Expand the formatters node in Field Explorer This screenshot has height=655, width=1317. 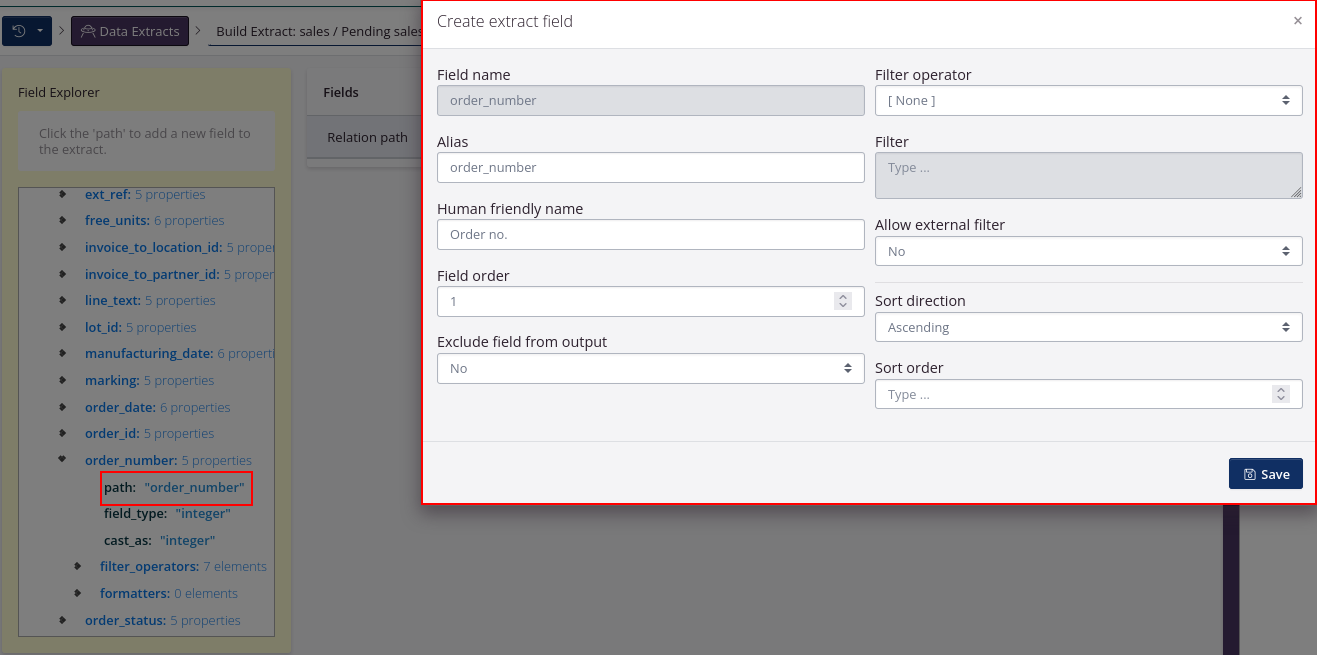[78, 593]
